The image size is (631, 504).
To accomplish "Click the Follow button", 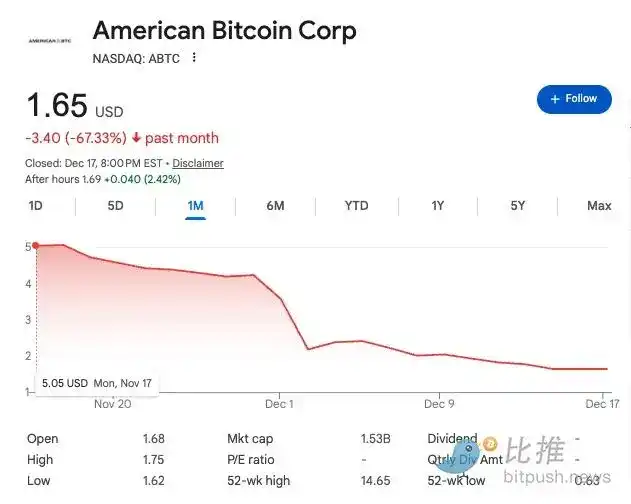I will pos(574,99).
